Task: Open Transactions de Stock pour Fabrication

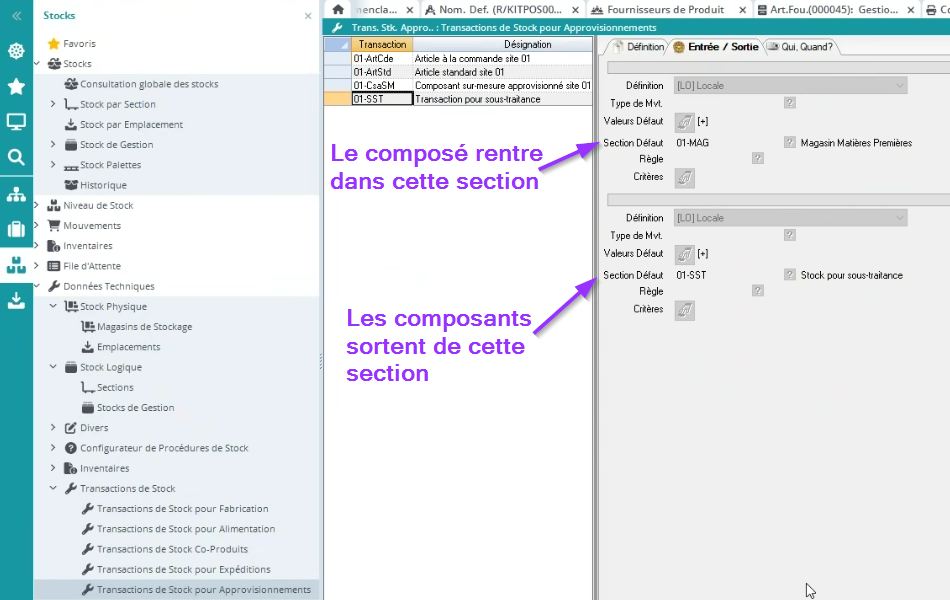Action: [x=182, y=509]
